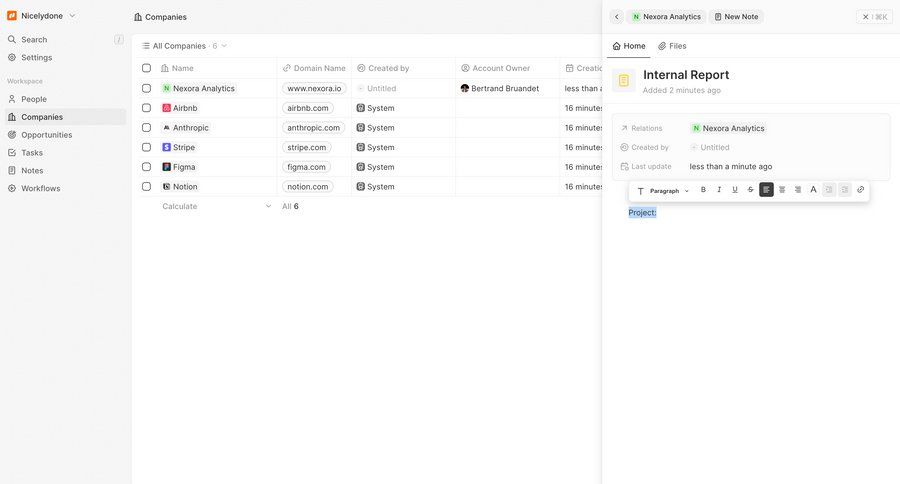The height and width of the screenshot is (484, 900).
Task: Click the www.nexora.io domain chip
Action: click(315, 88)
